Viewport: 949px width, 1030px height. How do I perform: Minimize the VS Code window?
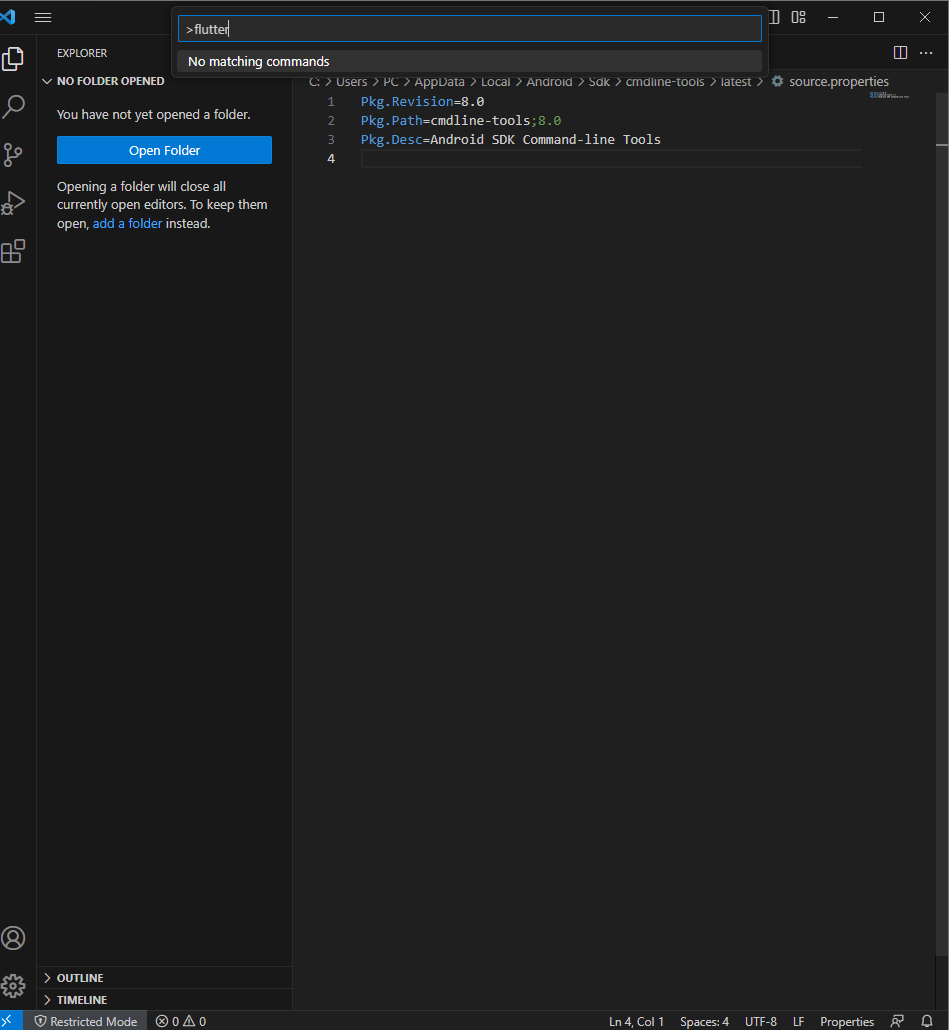833,17
